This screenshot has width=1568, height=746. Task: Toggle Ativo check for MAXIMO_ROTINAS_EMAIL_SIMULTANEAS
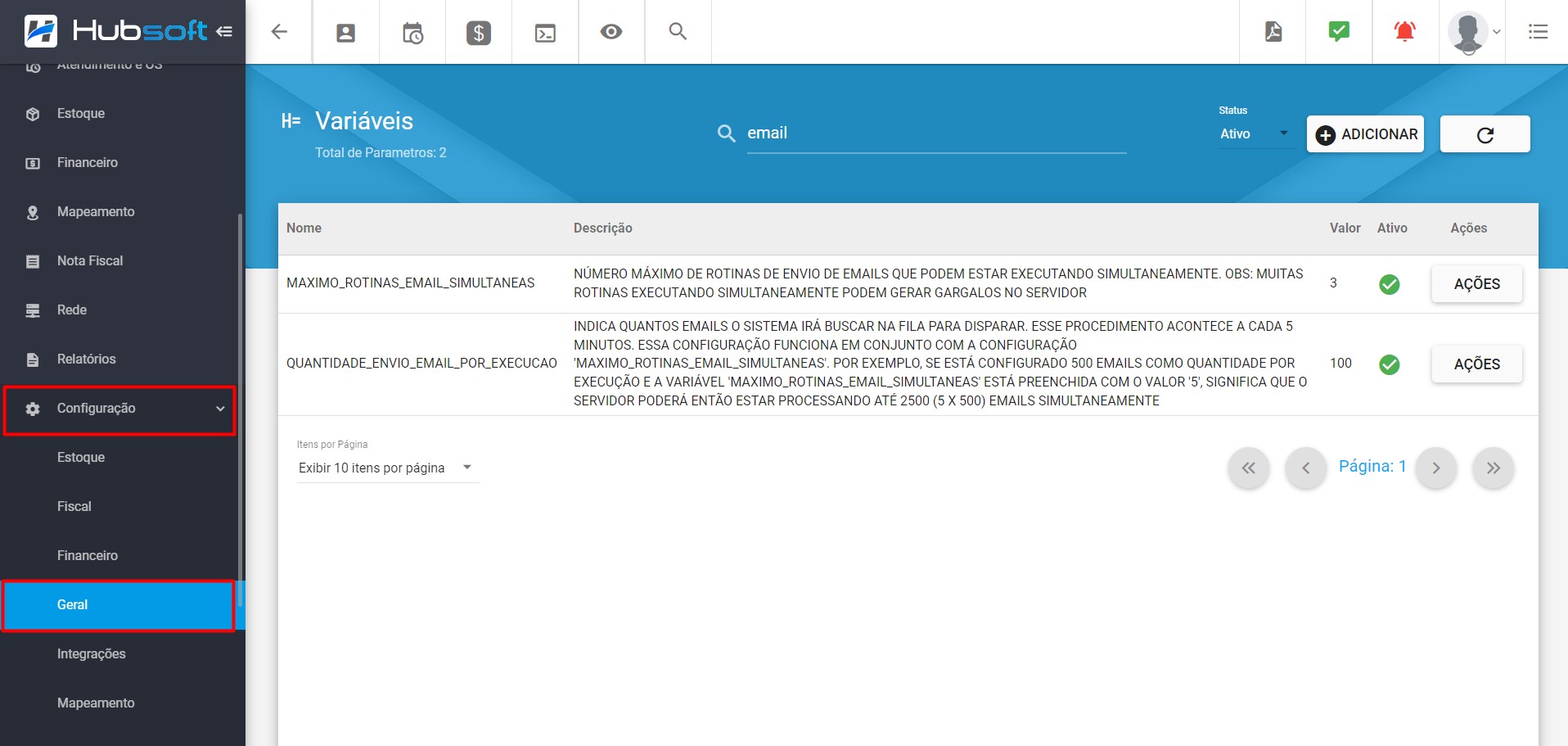tap(1390, 284)
